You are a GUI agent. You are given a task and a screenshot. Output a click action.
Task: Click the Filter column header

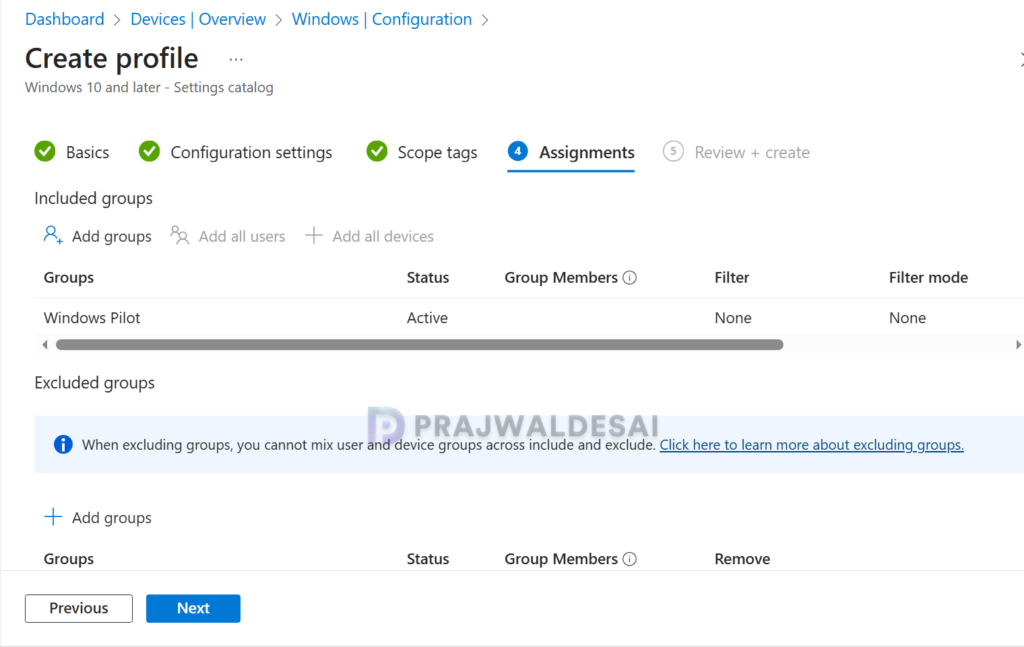731,277
